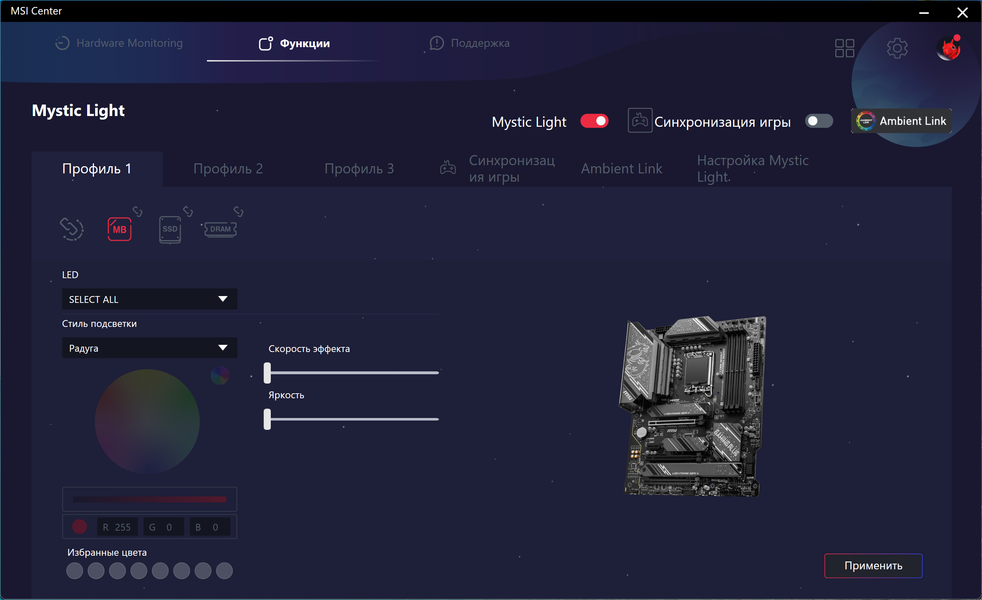Open the Стиль подсветки Радуга dropdown
The height and width of the screenshot is (600, 982).
click(x=149, y=348)
